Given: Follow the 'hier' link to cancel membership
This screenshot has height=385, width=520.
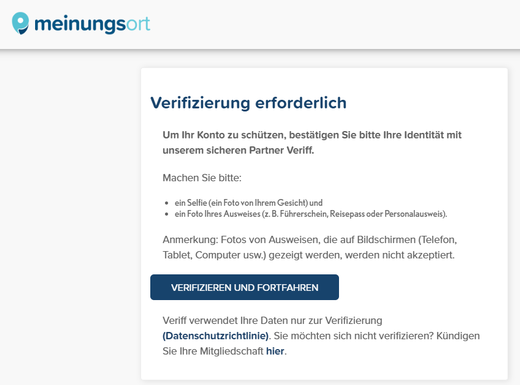Looking at the screenshot, I should (275, 351).
